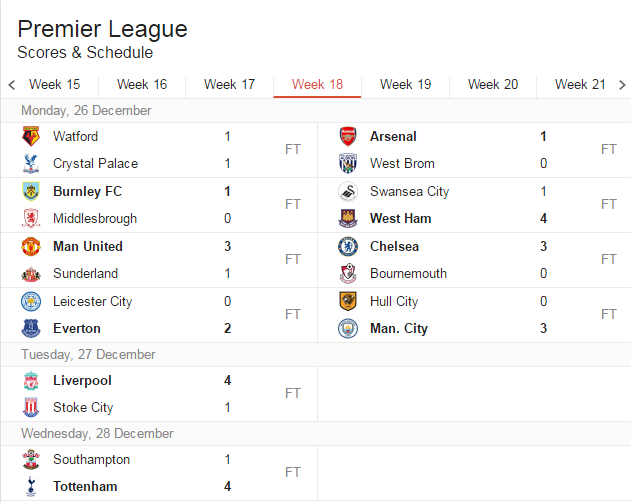Click the Watford club crest

click(32, 137)
